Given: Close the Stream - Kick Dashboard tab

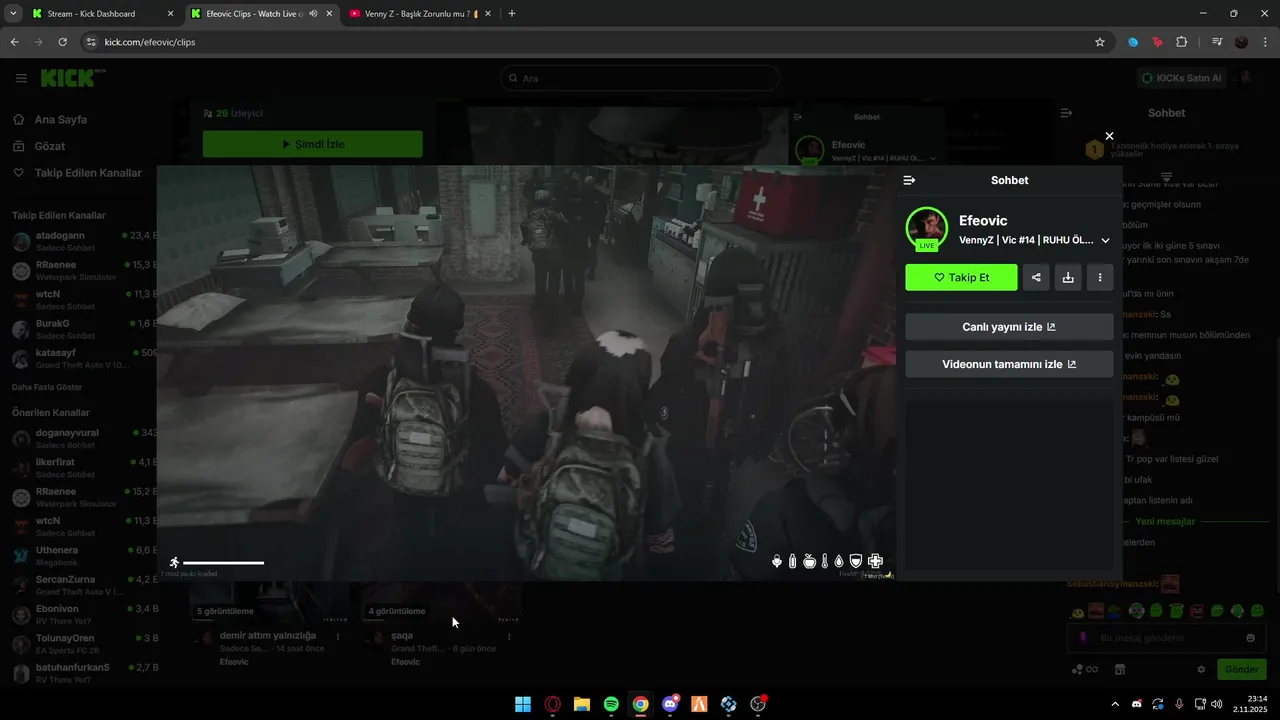Looking at the screenshot, I should pos(170,14).
